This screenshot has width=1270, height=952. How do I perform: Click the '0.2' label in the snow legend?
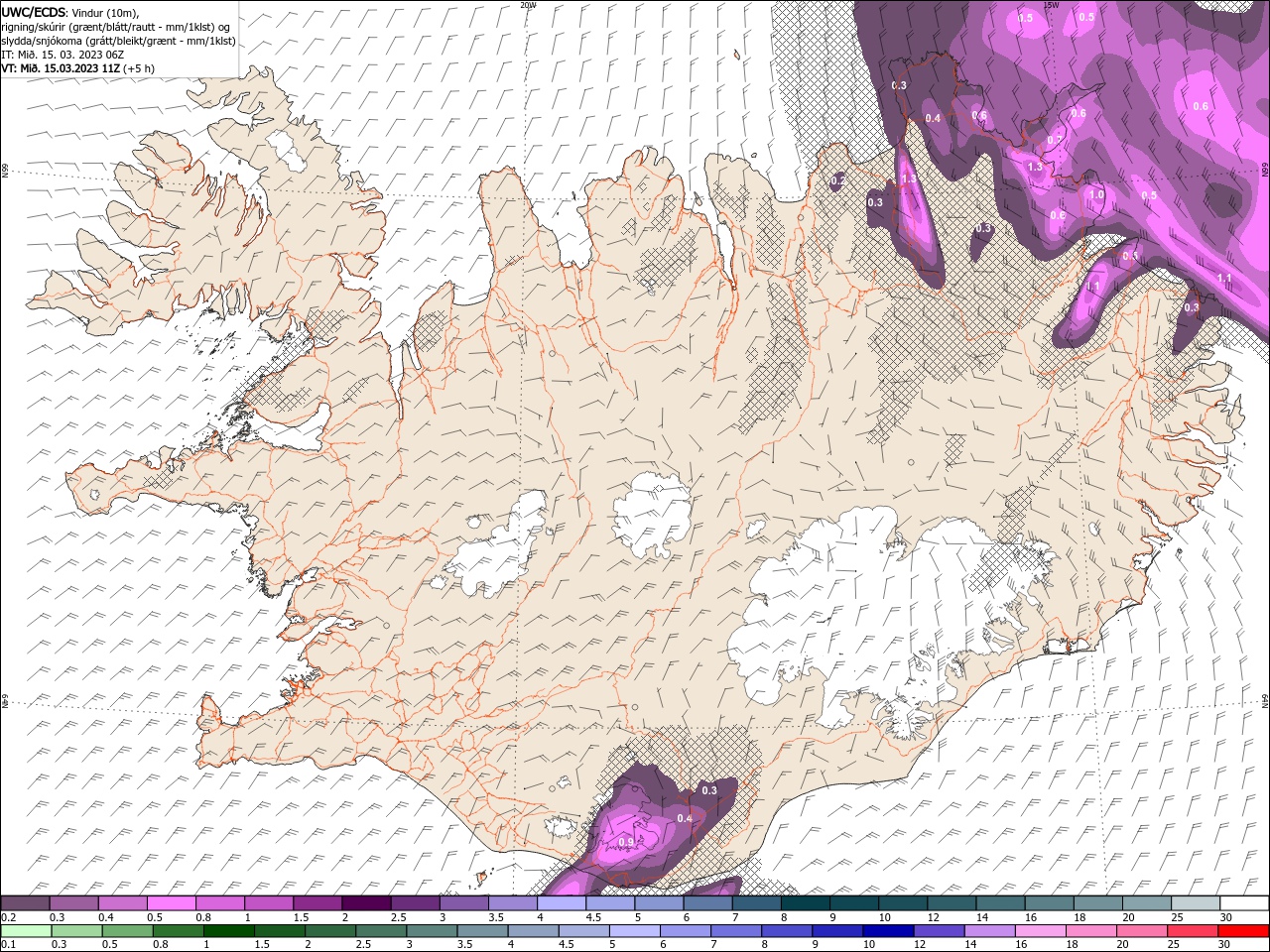[9, 917]
